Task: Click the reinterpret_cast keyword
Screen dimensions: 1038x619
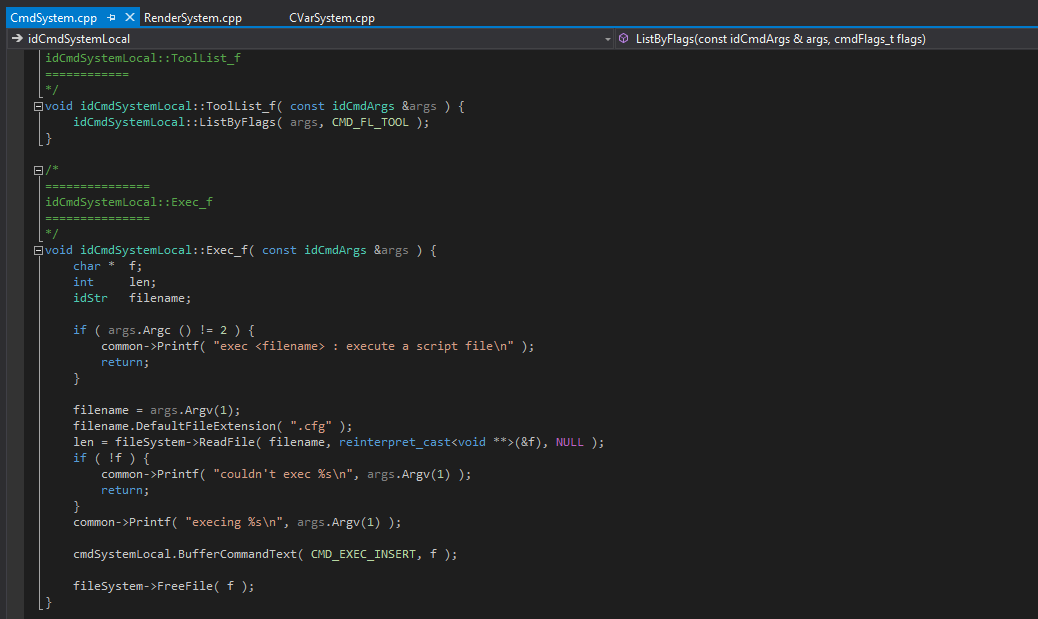Action: point(395,442)
